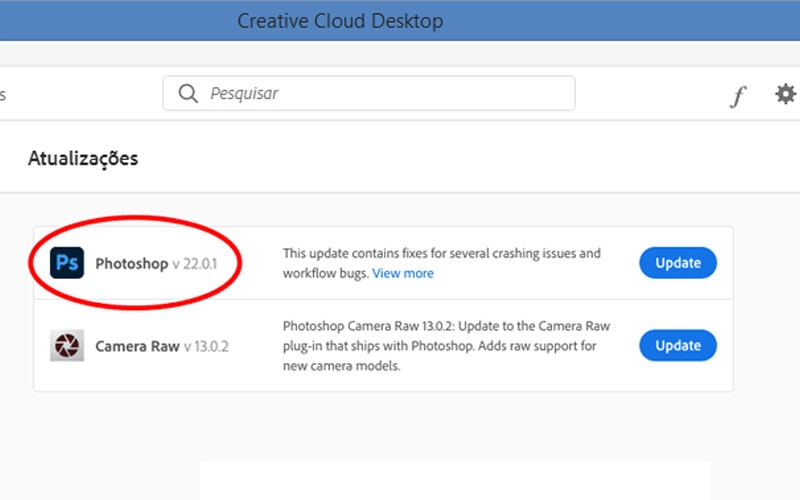
Task: Click the Photoshop crashing issues description text
Action: click(442, 263)
